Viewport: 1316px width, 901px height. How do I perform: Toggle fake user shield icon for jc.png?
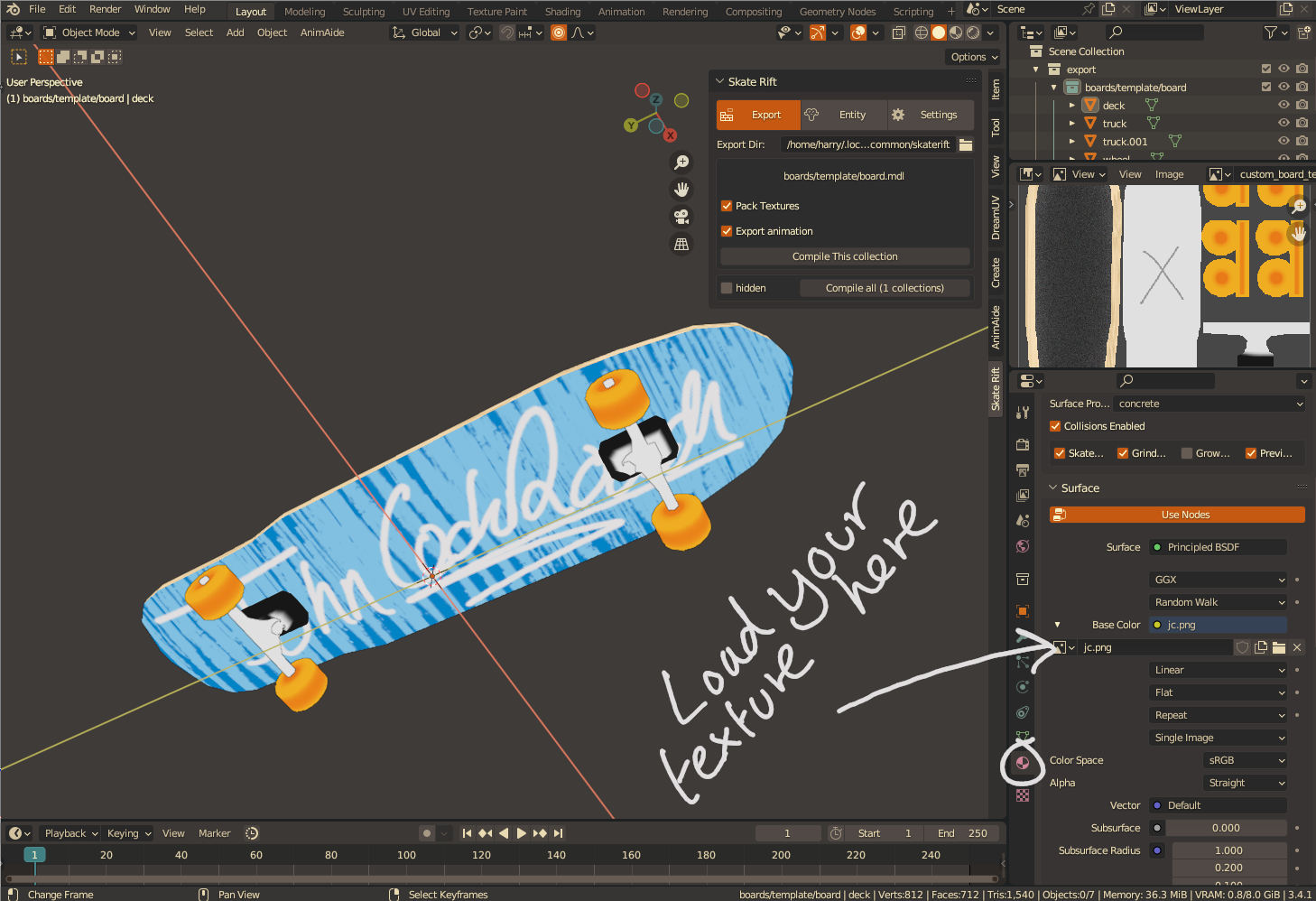point(1243,647)
